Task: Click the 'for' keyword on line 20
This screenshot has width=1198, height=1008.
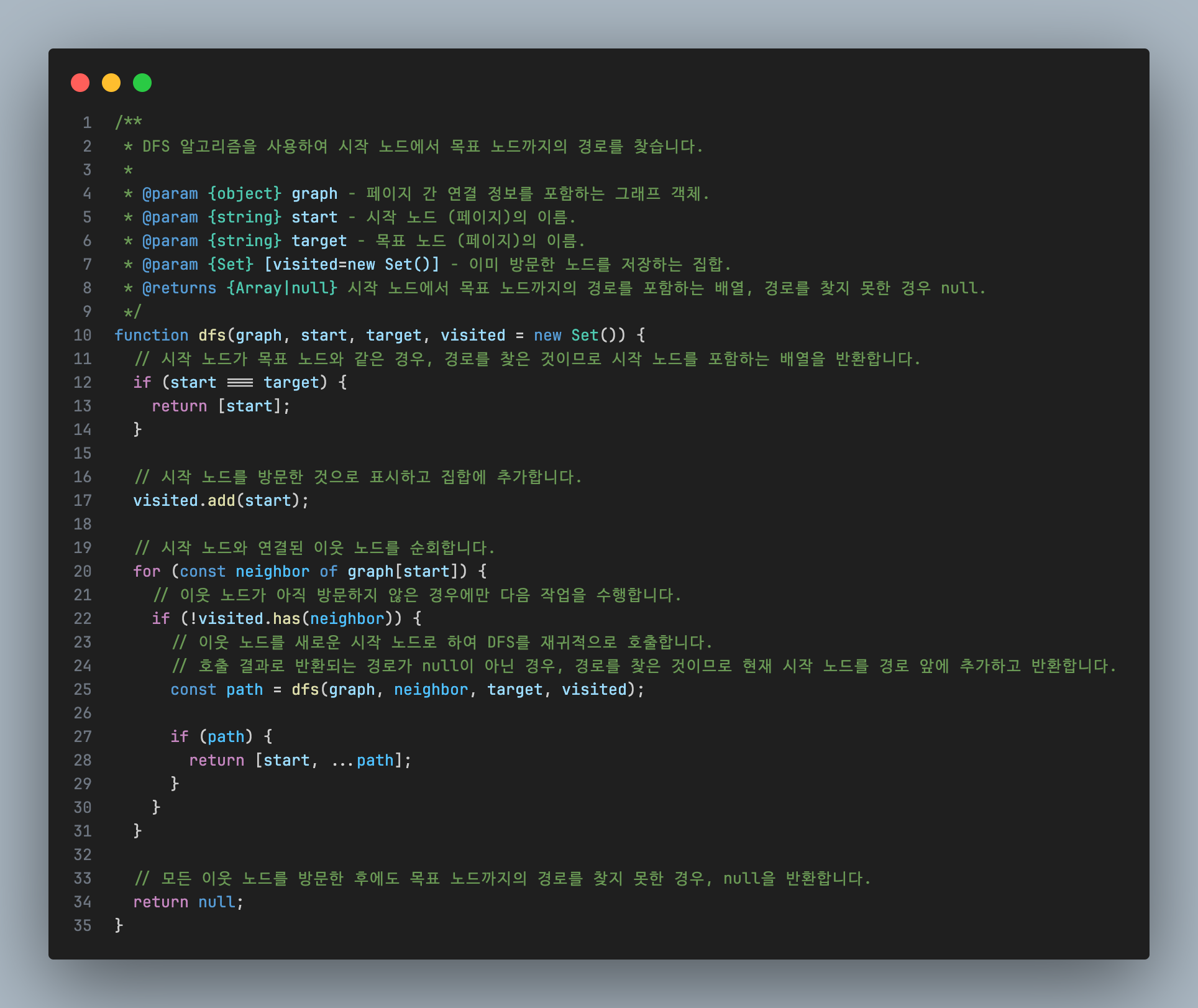Action: tap(147, 572)
